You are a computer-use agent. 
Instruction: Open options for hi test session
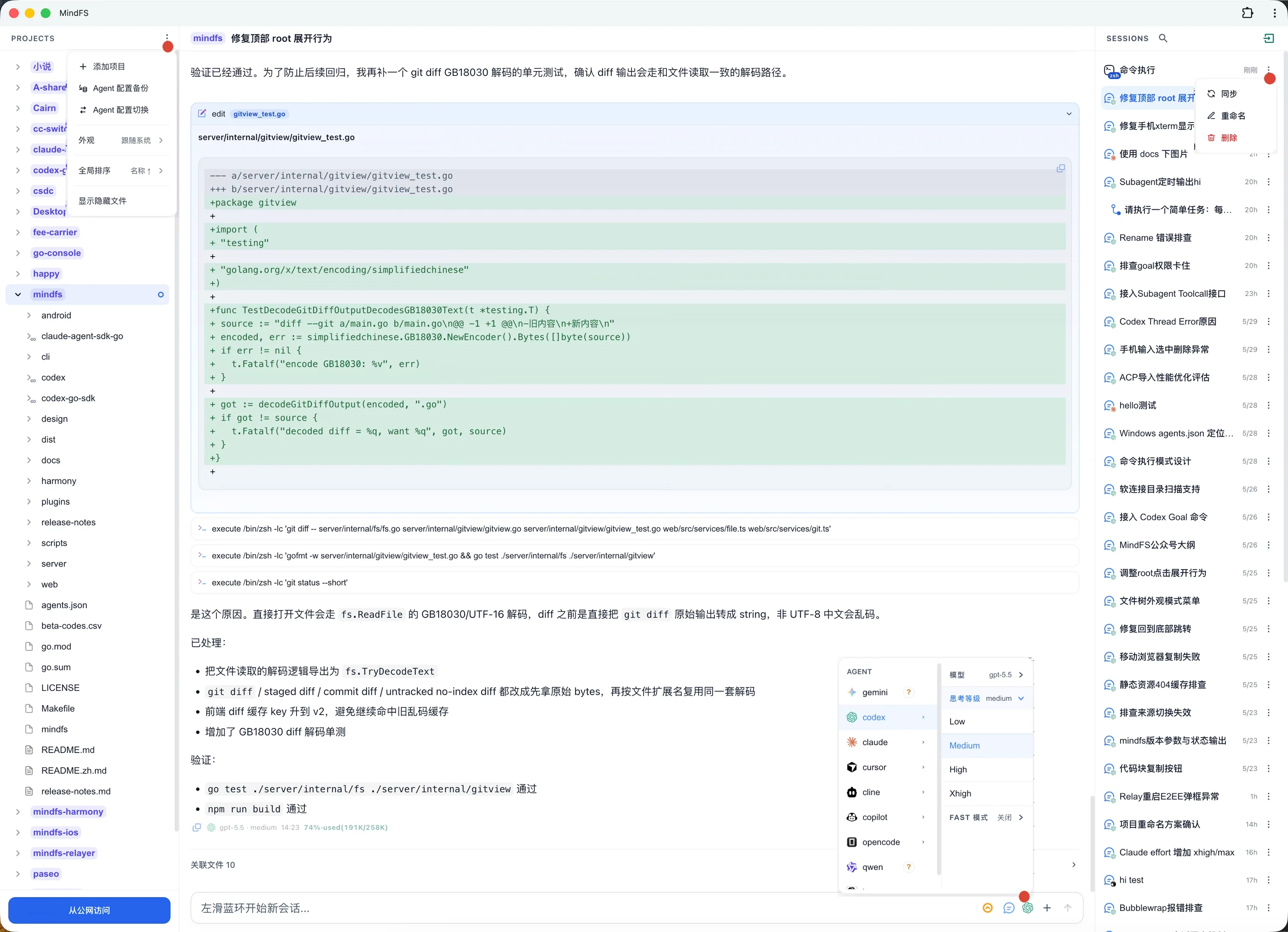coord(1268,880)
